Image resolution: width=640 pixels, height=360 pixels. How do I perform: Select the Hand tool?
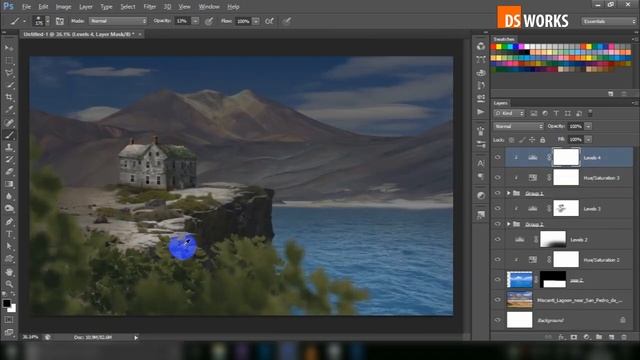click(9, 272)
